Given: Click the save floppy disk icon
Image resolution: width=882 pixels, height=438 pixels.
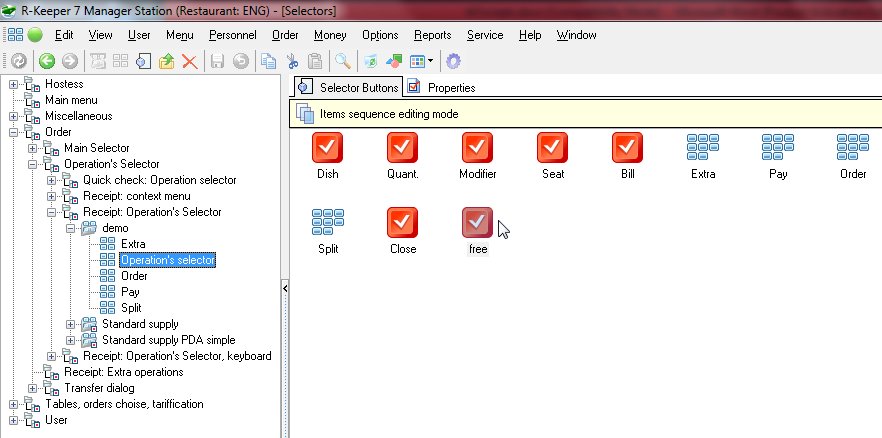Looking at the screenshot, I should tap(217, 61).
